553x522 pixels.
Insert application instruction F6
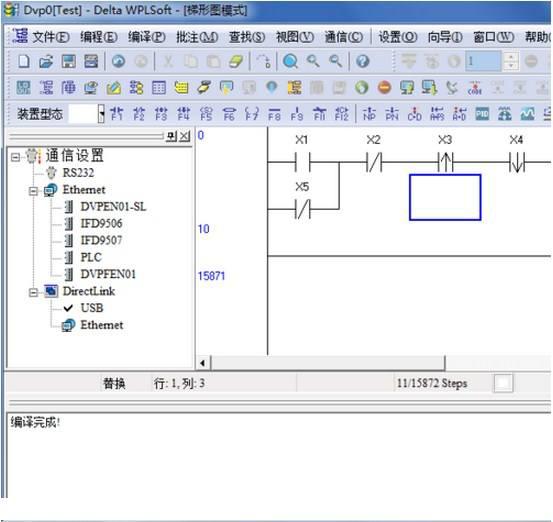point(229,114)
